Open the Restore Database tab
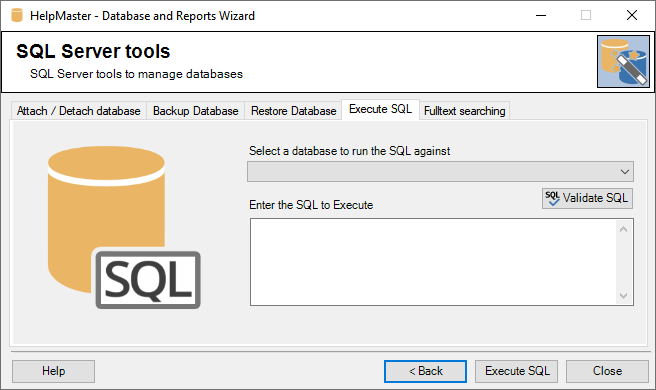The image size is (656, 390). point(293,111)
